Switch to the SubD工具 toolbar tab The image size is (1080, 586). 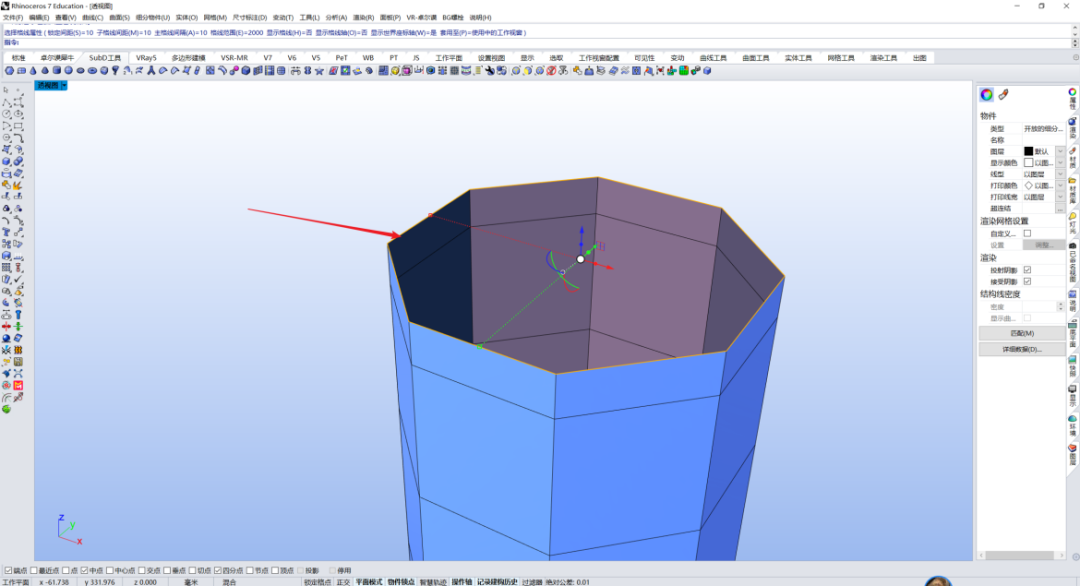click(105, 58)
